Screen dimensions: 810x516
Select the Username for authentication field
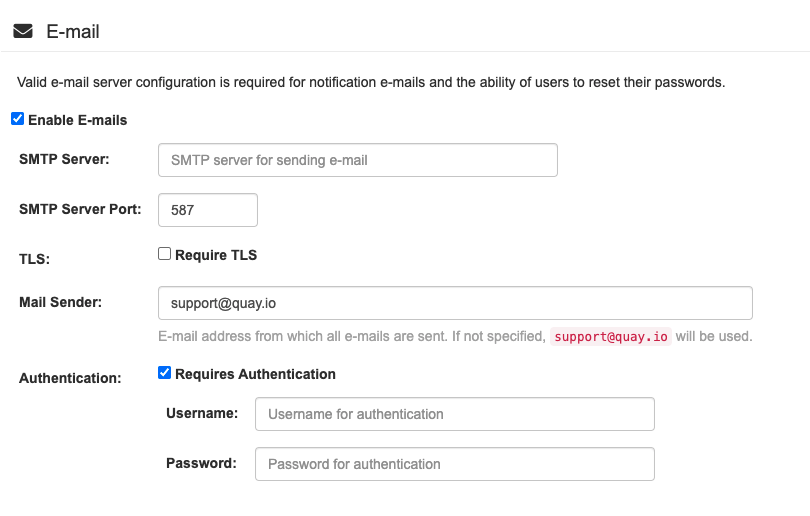coord(454,414)
